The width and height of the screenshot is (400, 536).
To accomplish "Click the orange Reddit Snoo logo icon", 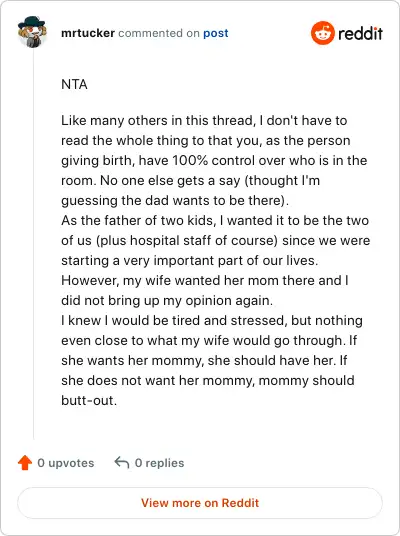I will coord(322,33).
